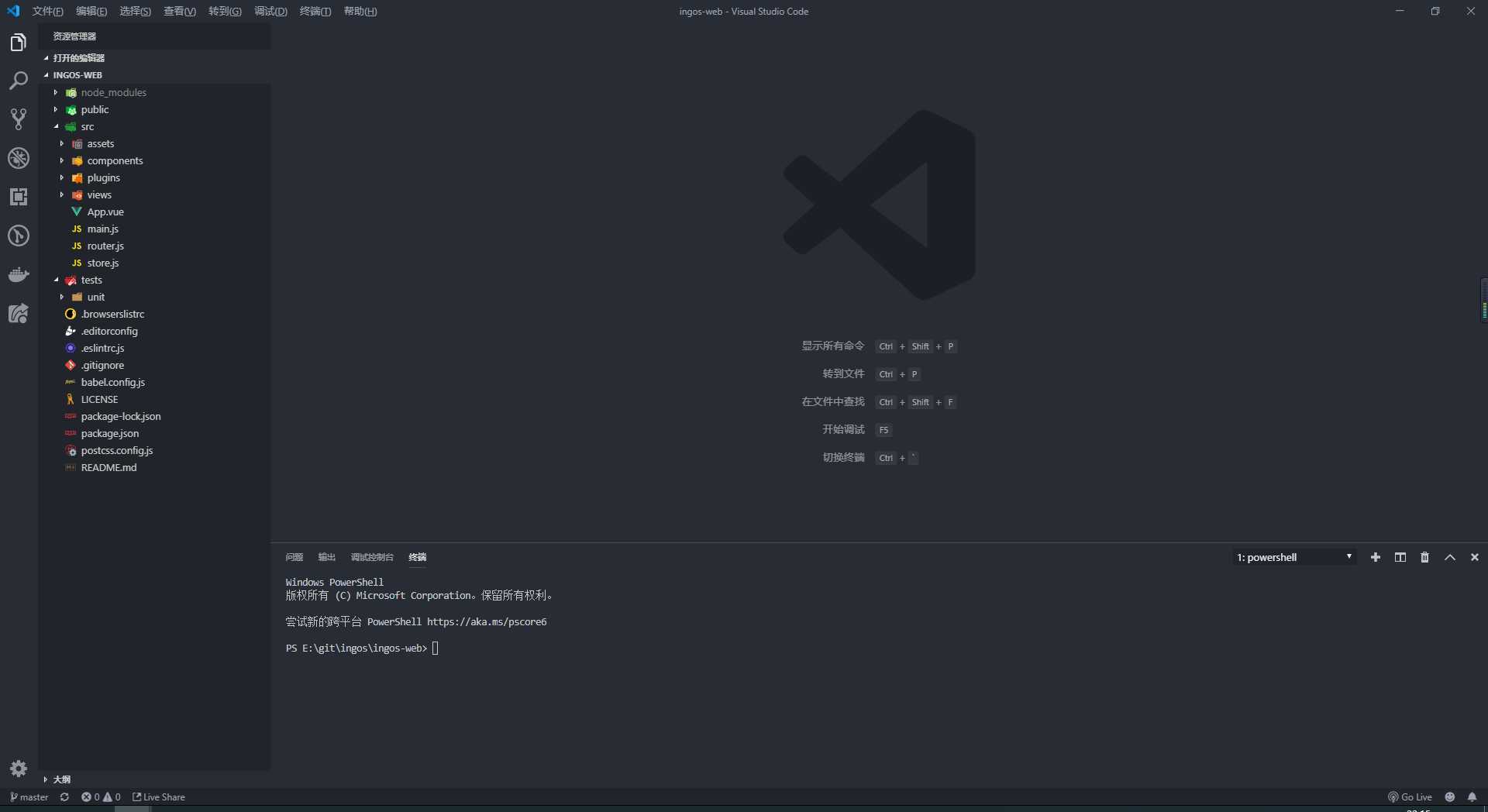Open Source Control view in activity bar
1488x812 pixels.
coord(19,119)
